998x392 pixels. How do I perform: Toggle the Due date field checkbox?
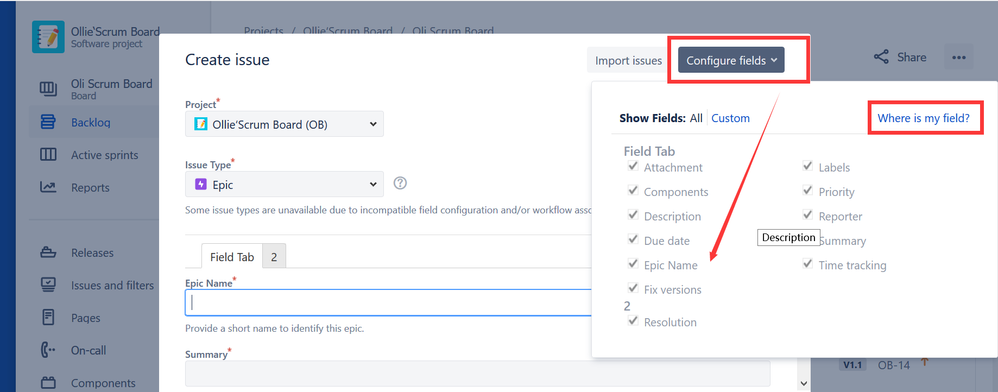[633, 239]
